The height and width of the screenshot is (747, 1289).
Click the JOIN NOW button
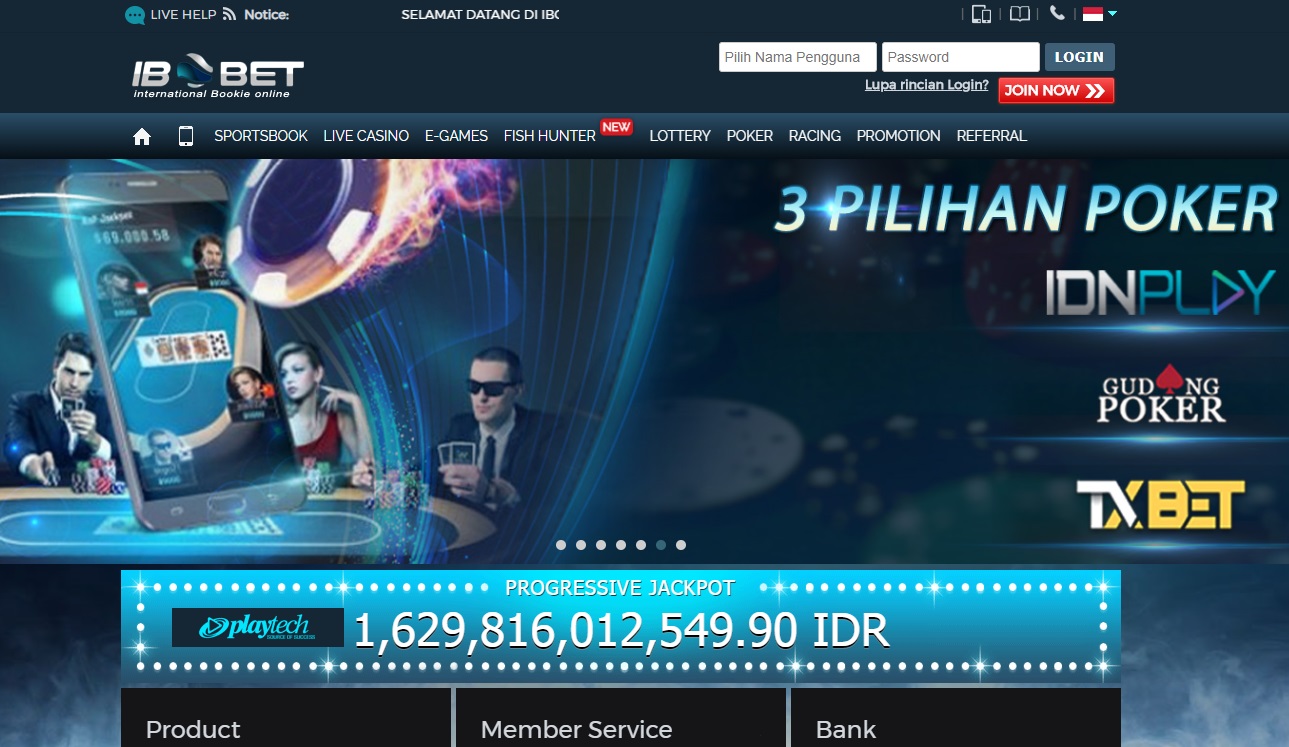point(1056,90)
